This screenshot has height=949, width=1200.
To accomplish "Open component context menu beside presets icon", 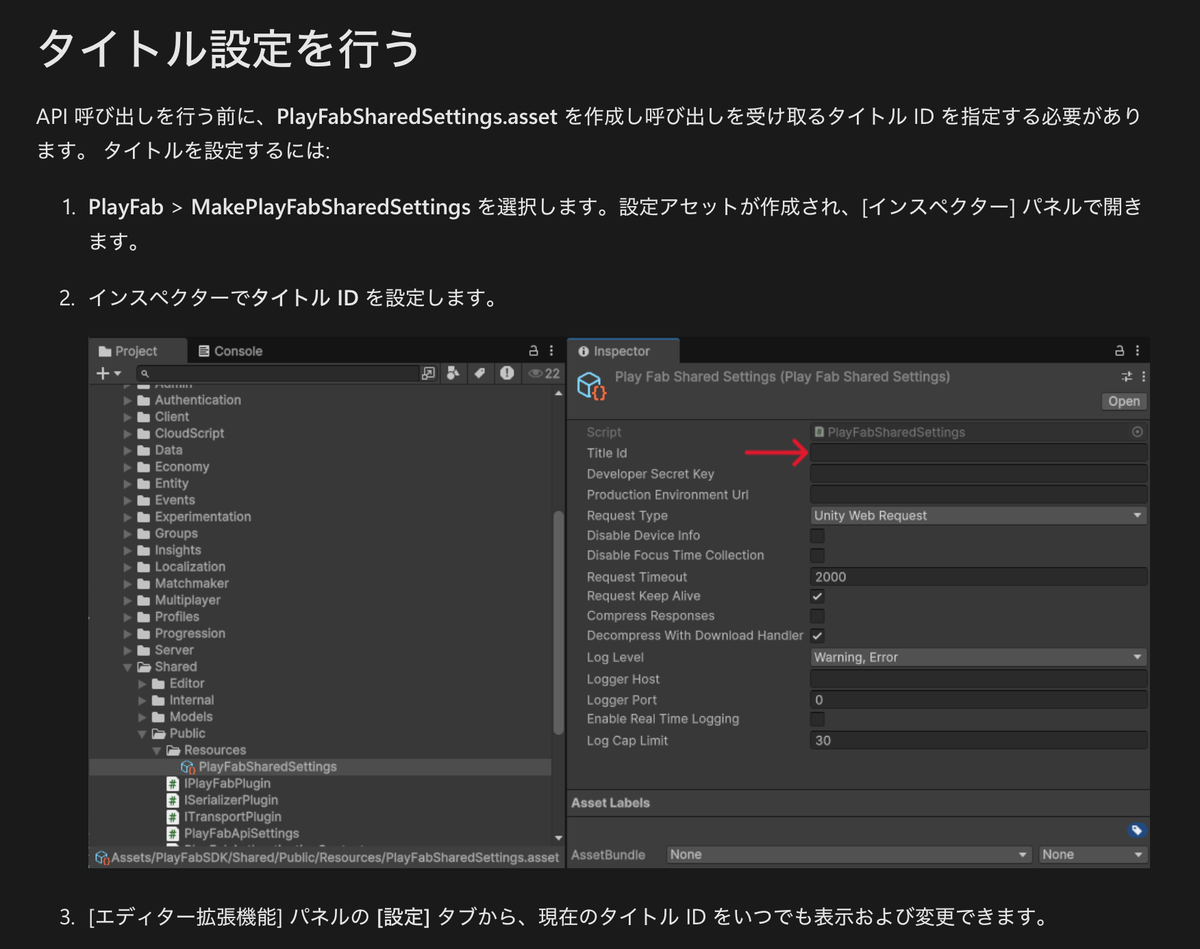I will coord(1143,377).
